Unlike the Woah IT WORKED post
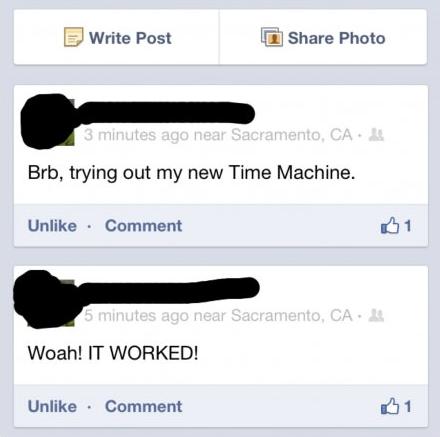The image size is (440, 437). click(x=52, y=406)
